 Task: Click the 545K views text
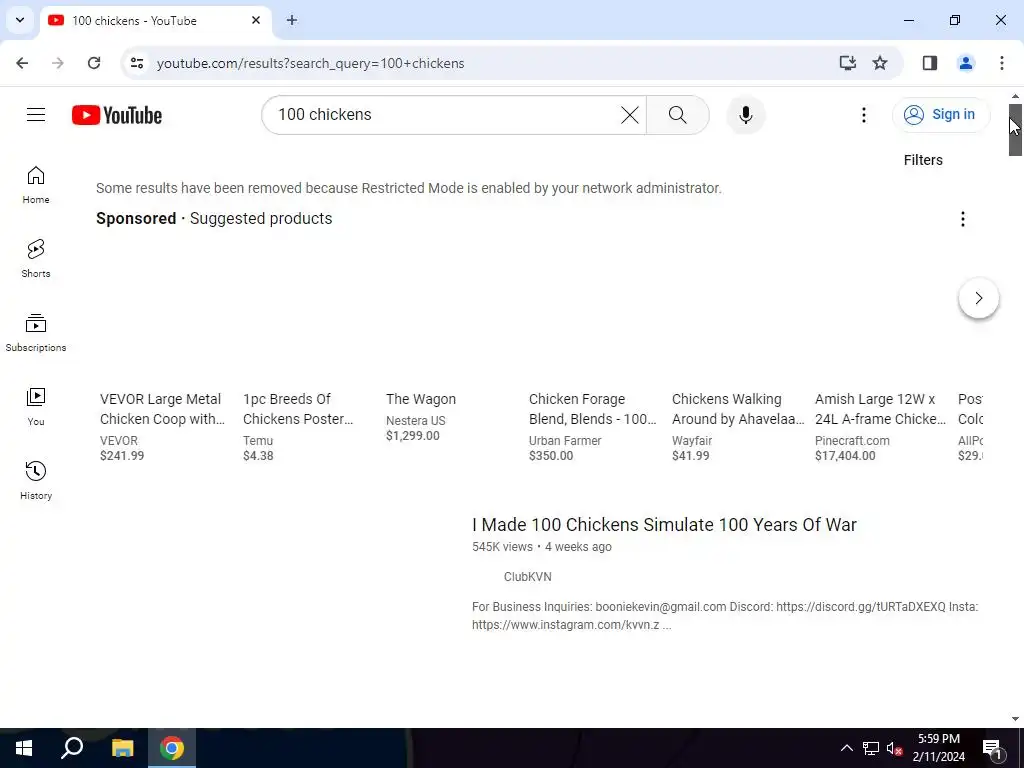[x=502, y=547]
